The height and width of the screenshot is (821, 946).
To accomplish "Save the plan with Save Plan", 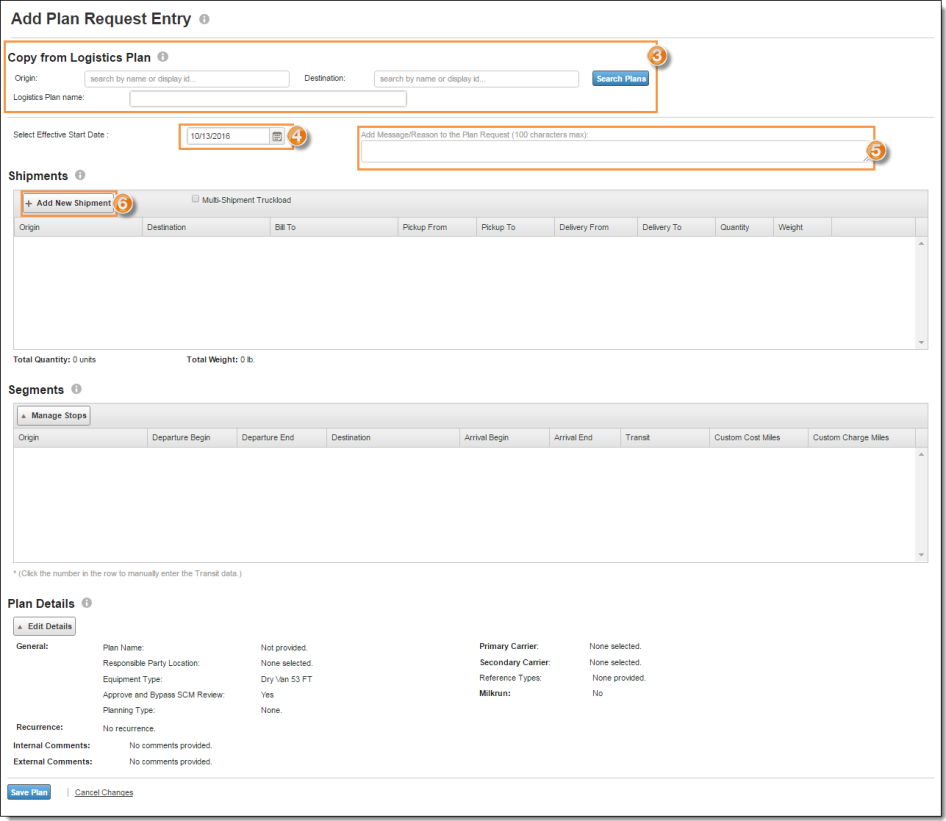I will click(29, 792).
